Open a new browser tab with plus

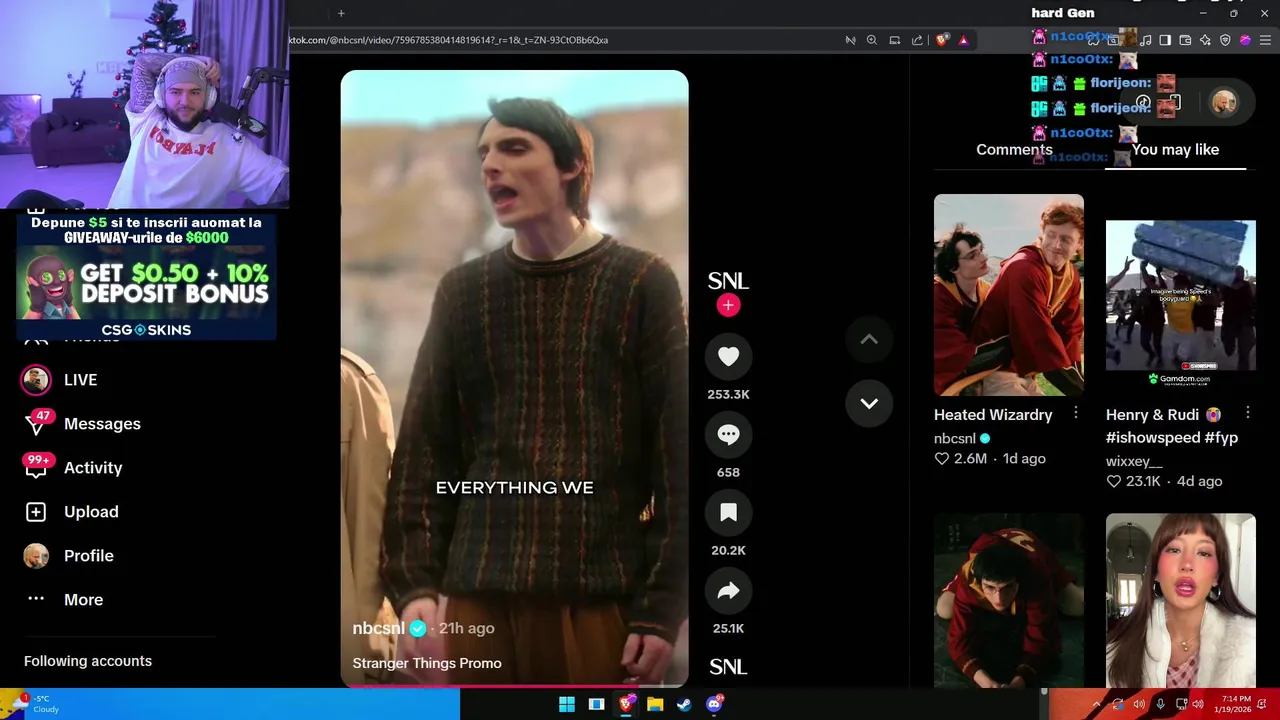click(341, 13)
